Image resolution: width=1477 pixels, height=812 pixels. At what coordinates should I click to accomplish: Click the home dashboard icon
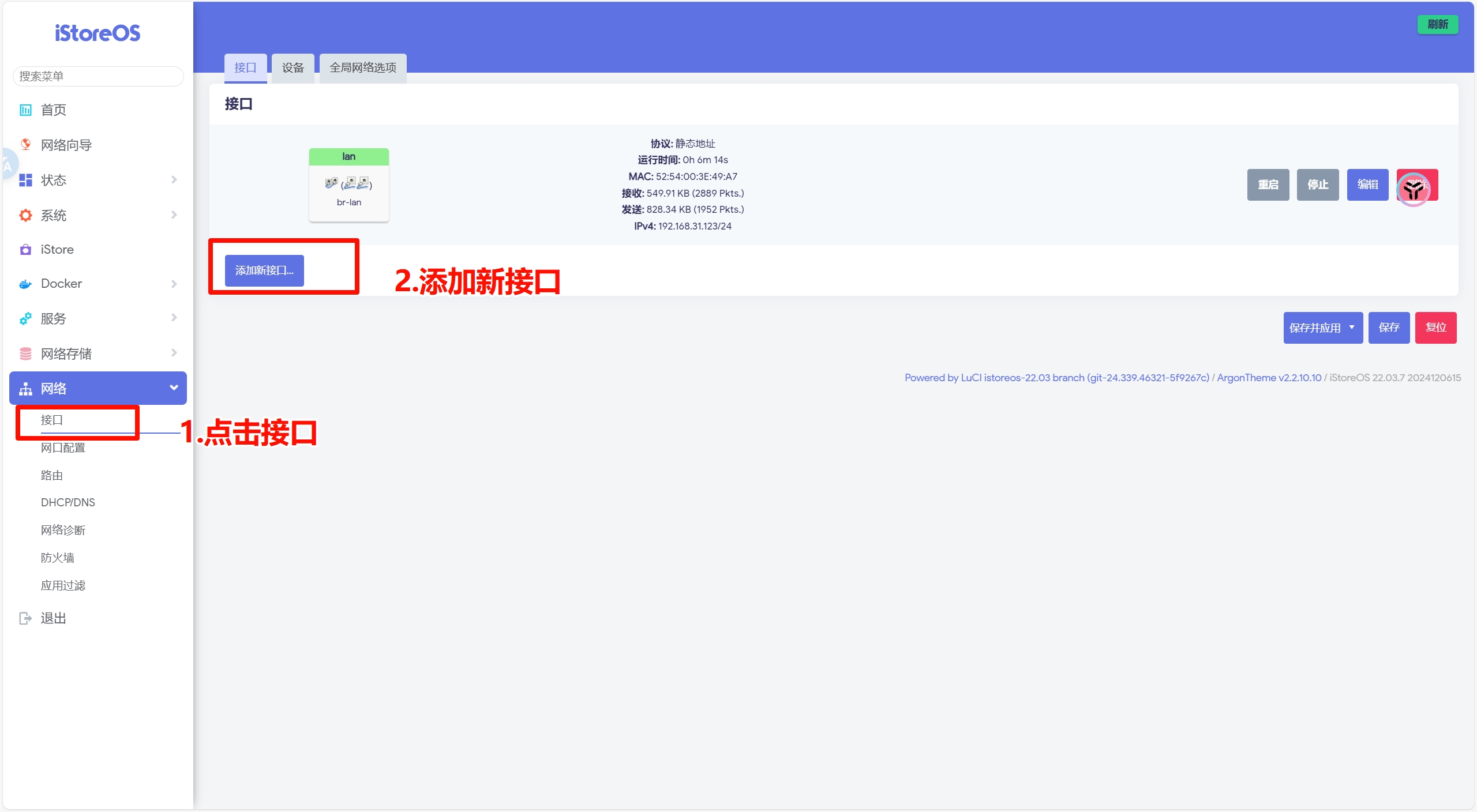click(x=25, y=110)
